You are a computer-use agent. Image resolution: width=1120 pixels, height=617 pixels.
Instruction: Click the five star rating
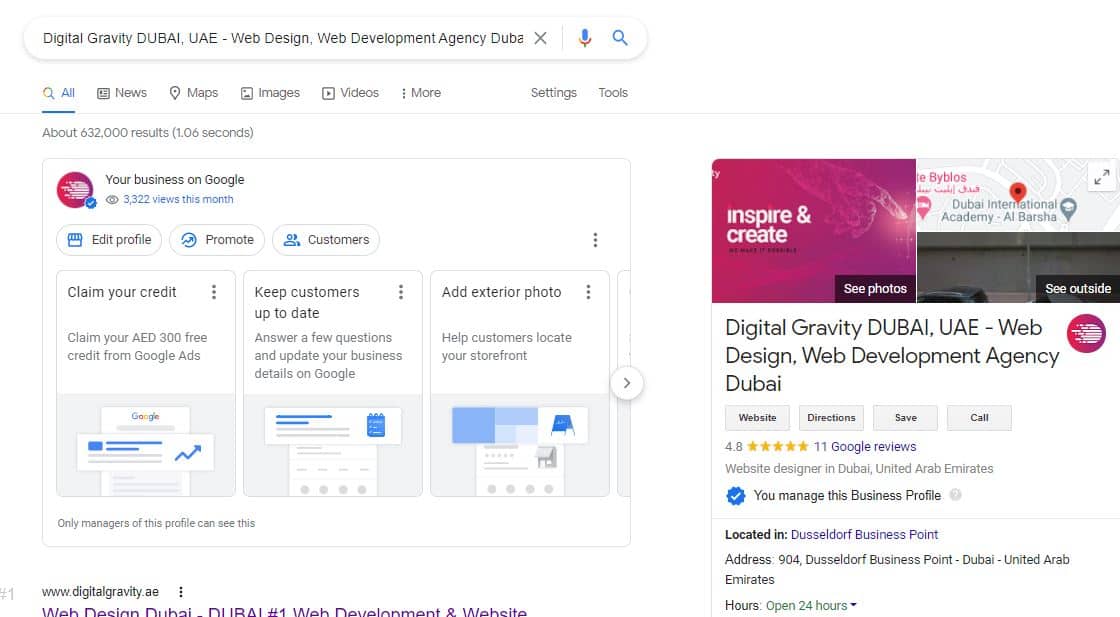pos(778,446)
